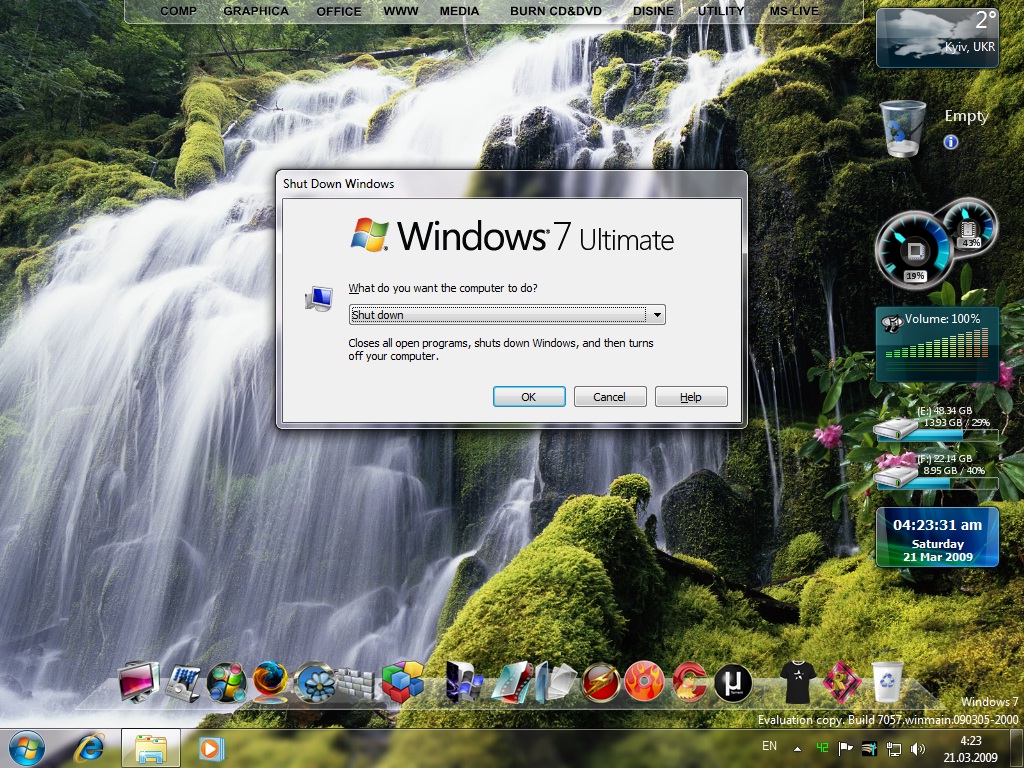Click the recycle bin info icon

click(x=951, y=142)
